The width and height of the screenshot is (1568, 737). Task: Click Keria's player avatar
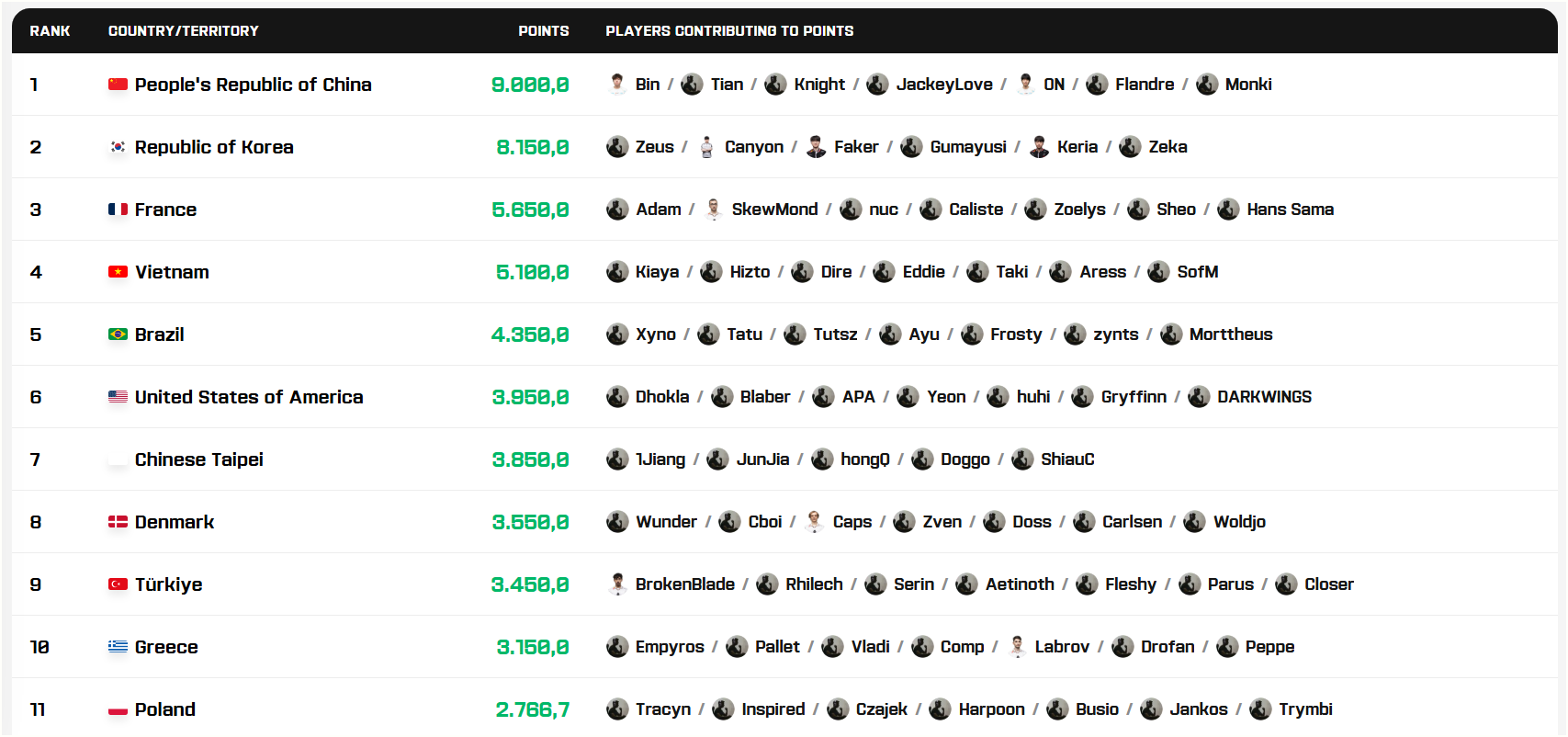(x=1039, y=147)
